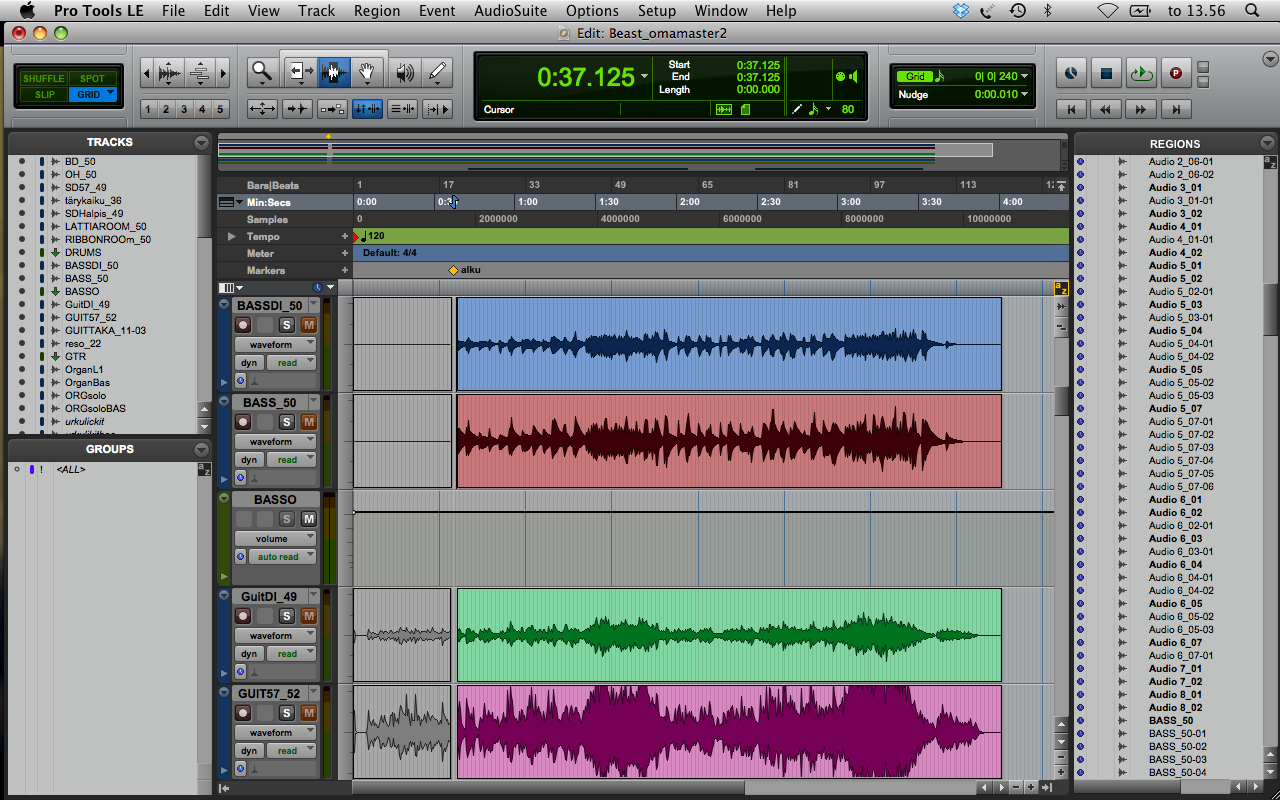The height and width of the screenshot is (800, 1280).
Task: Open the grid value dropdown arrow
Action: (1025, 77)
